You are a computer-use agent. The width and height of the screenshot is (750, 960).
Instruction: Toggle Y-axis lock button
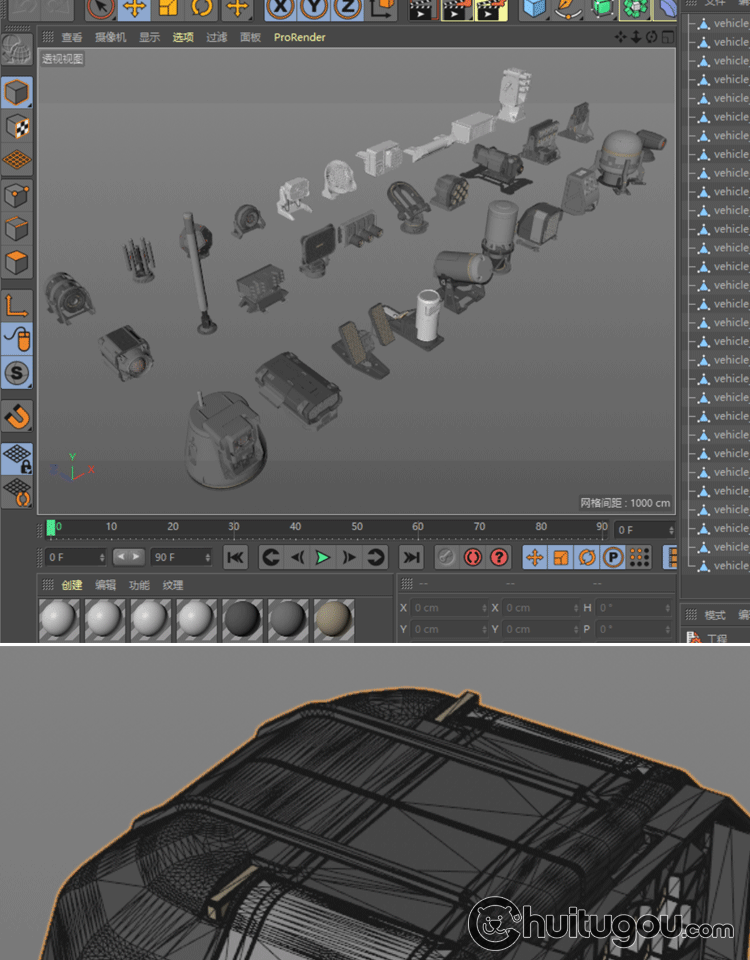(x=313, y=8)
